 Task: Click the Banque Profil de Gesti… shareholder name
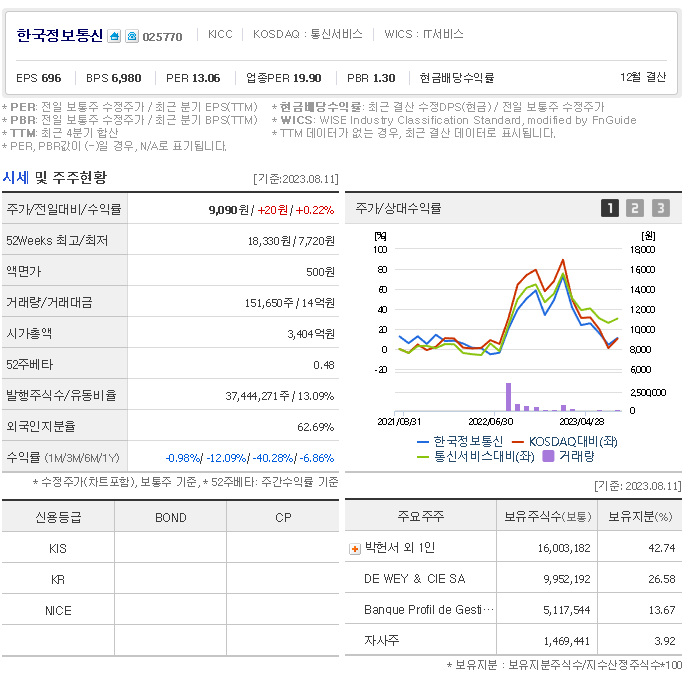click(x=429, y=610)
